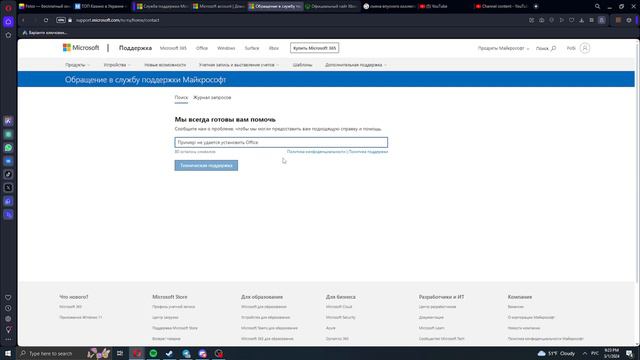Open a new tab with plus button
640x360 pixels.
(536, 6)
